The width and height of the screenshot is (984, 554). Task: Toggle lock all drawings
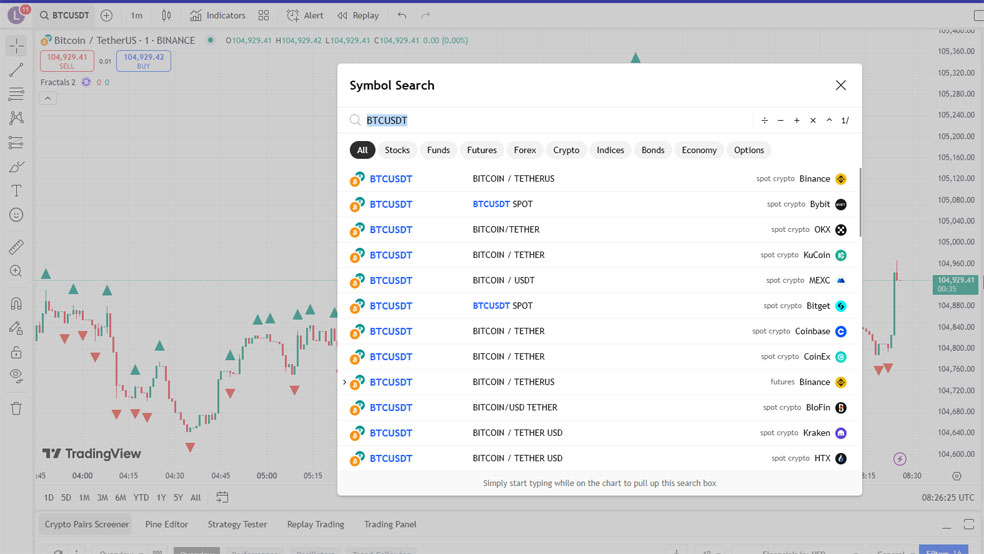pos(16,352)
